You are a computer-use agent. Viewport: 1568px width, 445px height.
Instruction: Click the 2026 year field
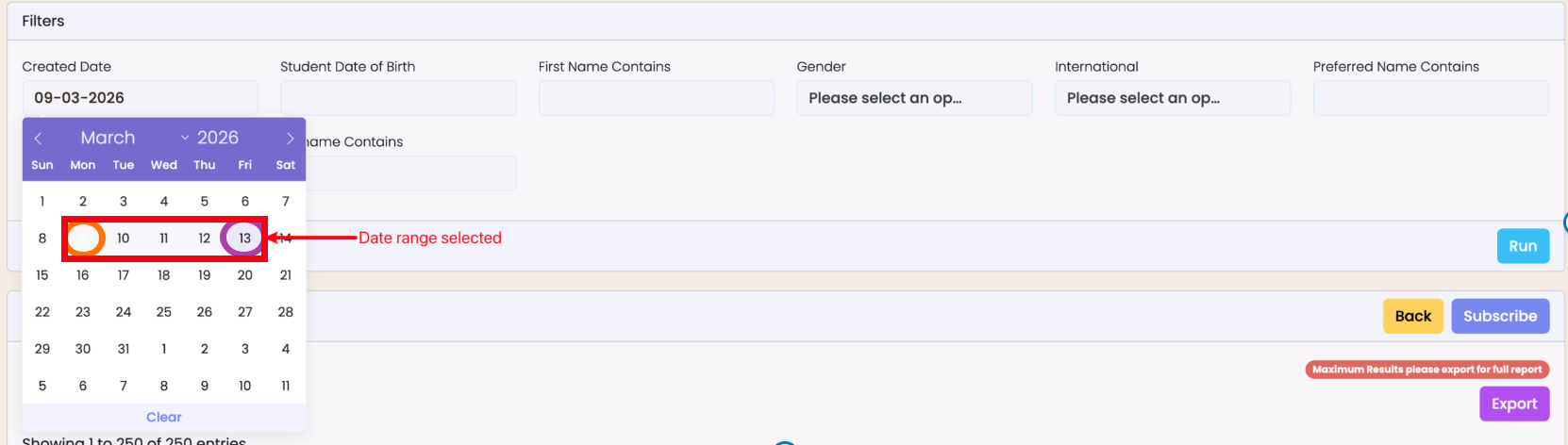(x=218, y=138)
